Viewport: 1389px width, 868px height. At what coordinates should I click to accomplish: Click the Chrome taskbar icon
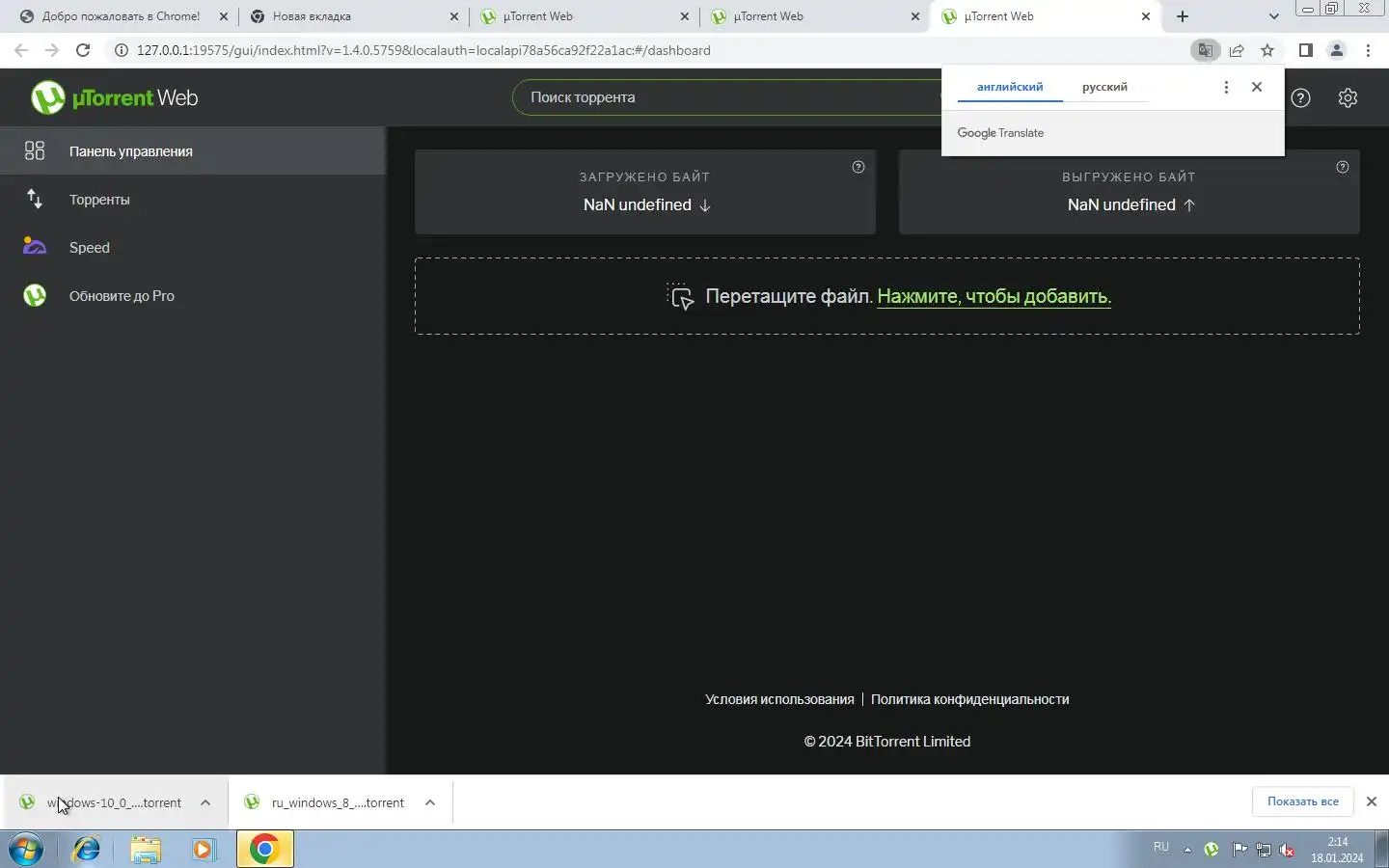point(264,850)
